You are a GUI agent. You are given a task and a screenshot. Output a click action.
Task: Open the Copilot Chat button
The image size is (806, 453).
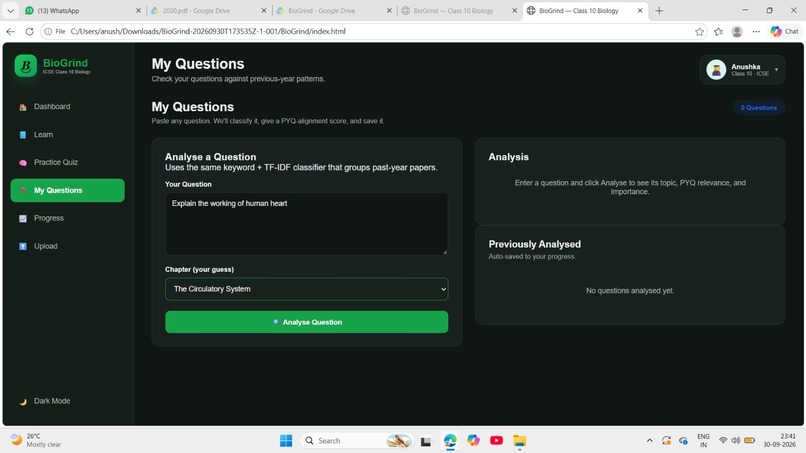click(784, 31)
